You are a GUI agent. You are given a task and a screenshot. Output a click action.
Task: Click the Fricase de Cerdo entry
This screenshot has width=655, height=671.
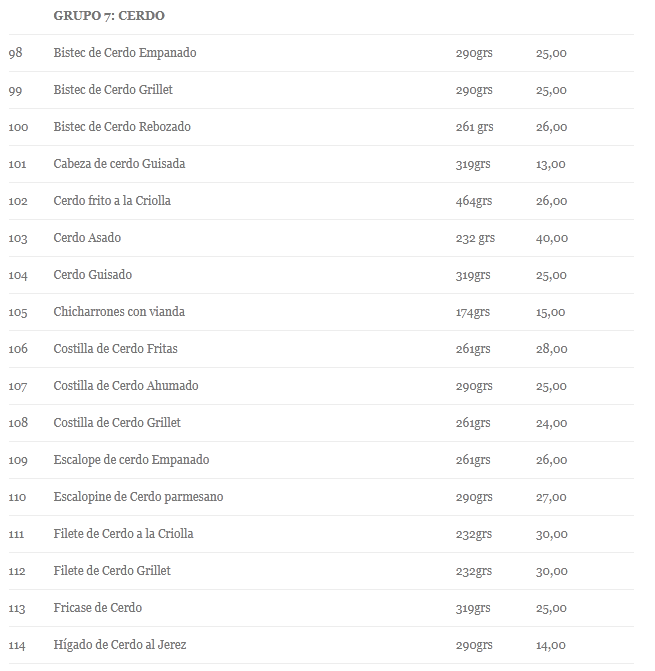[x=98, y=608]
